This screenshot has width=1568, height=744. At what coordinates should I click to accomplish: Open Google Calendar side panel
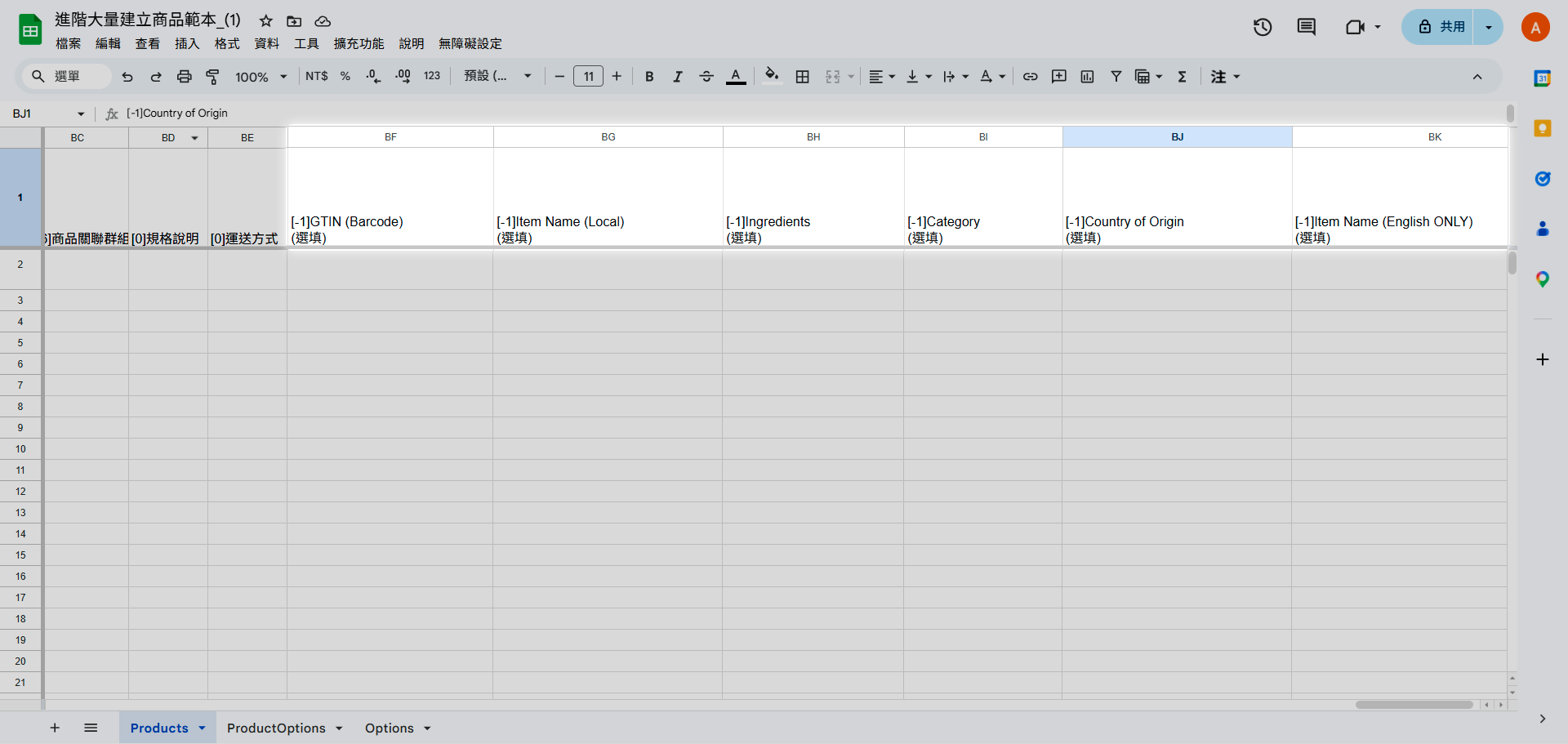[1543, 78]
